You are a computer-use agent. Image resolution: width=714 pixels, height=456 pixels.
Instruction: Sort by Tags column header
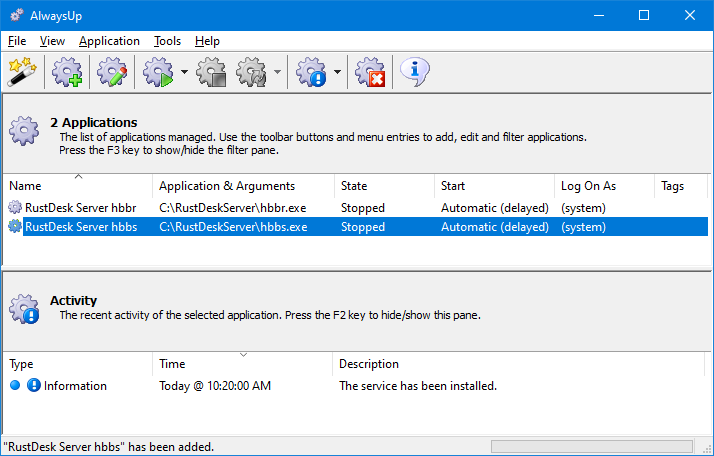[x=681, y=185]
